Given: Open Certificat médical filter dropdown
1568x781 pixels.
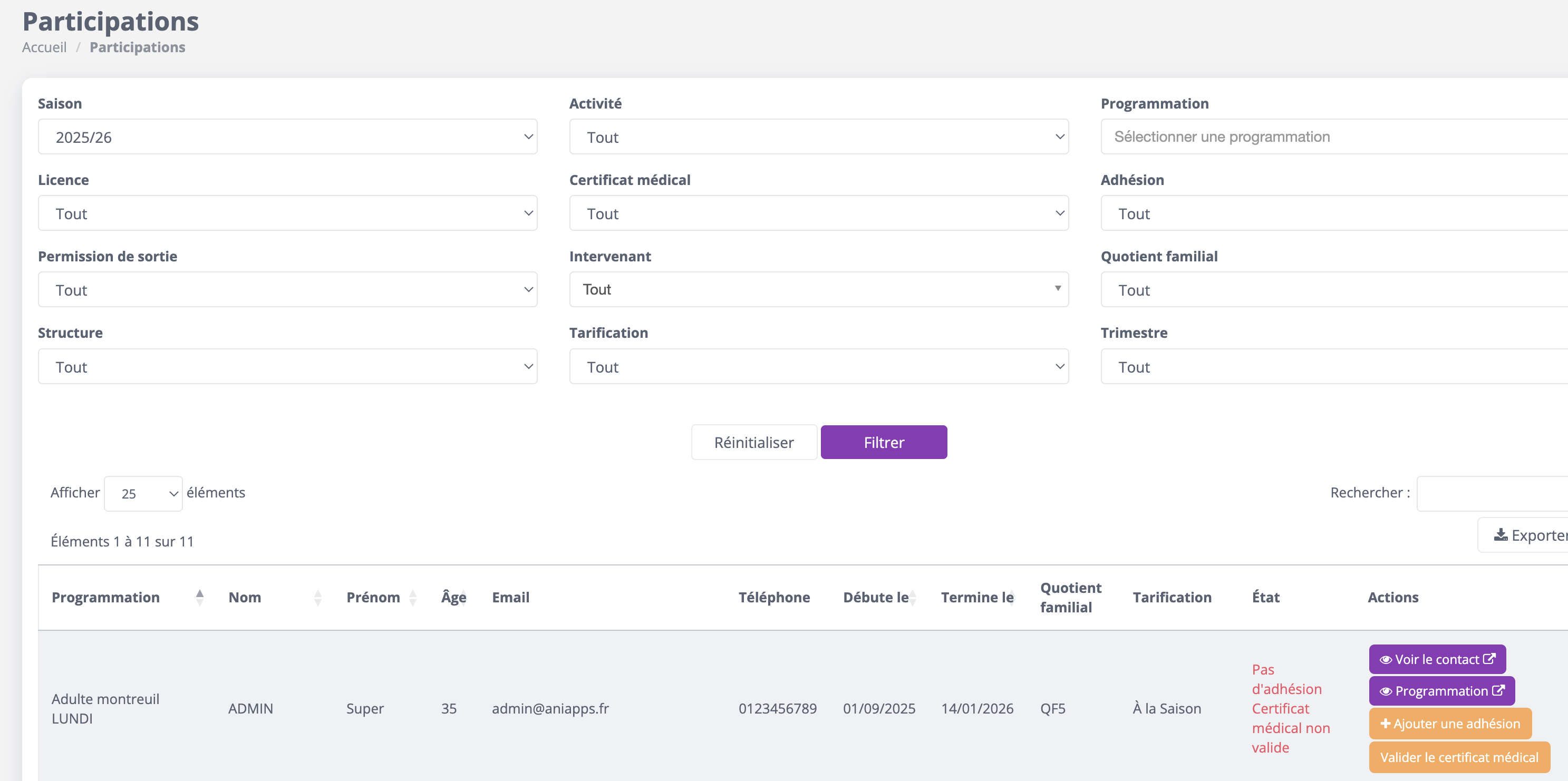Looking at the screenshot, I should (x=818, y=213).
